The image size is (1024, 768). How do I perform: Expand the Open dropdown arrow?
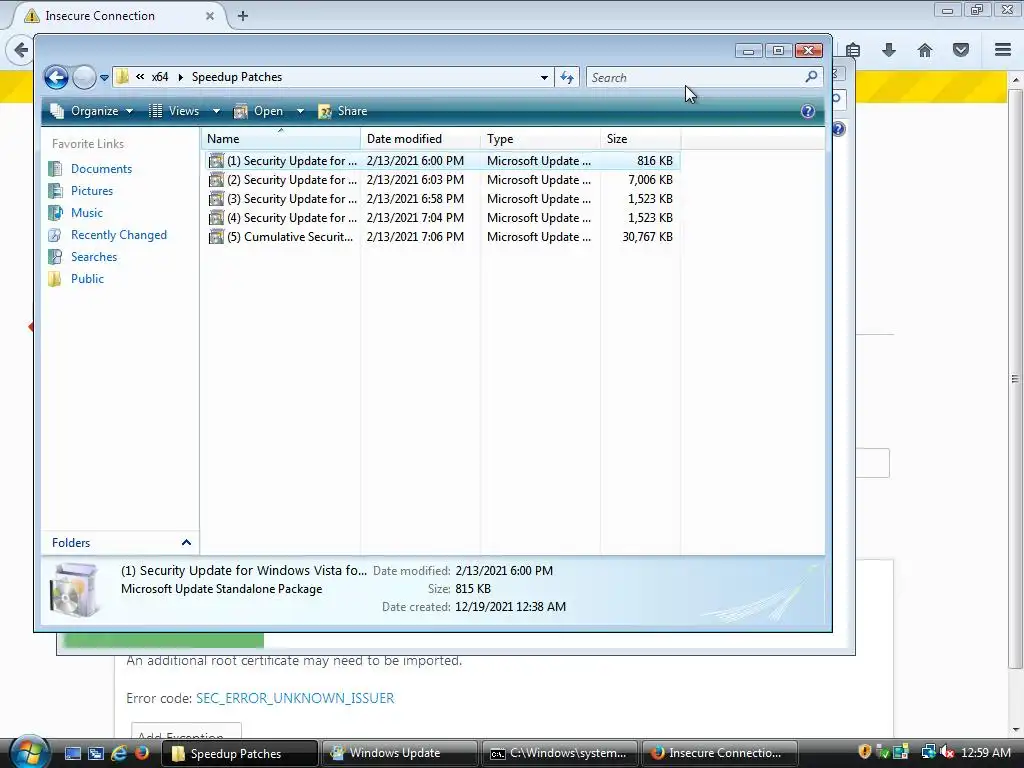(x=300, y=111)
